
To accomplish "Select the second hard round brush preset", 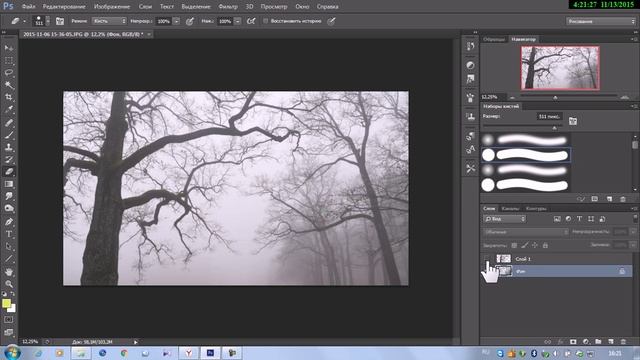I will (x=526, y=185).
